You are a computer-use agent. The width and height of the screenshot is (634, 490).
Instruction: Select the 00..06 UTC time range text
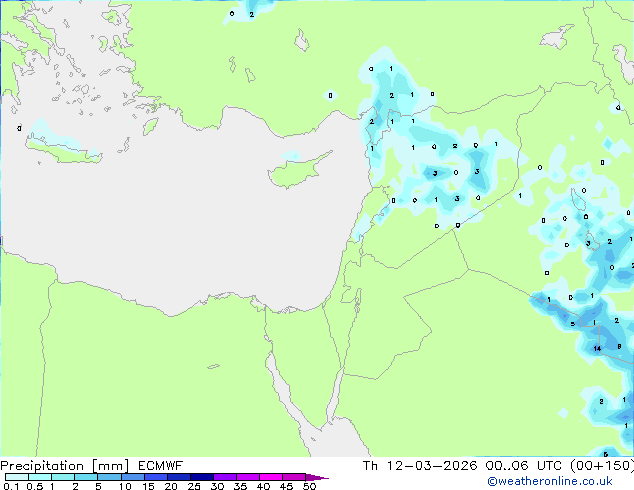point(524,466)
